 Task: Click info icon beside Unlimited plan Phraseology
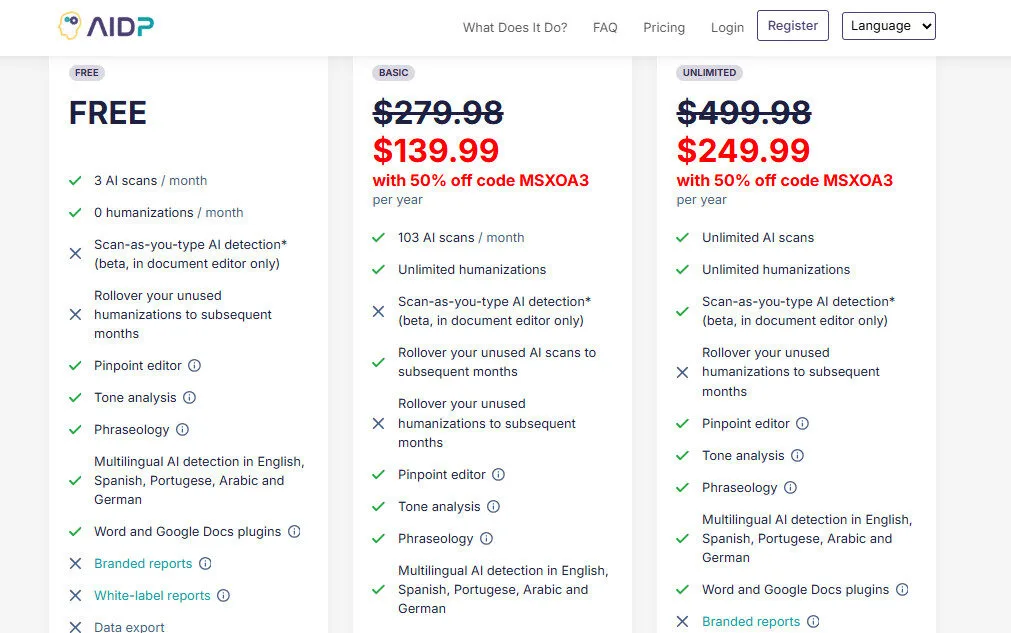point(791,488)
